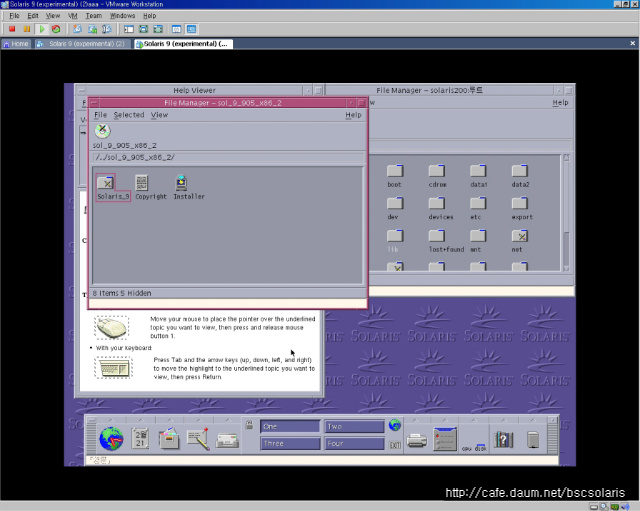
Task: Click the VMware console view icon
Action: coord(191,29)
